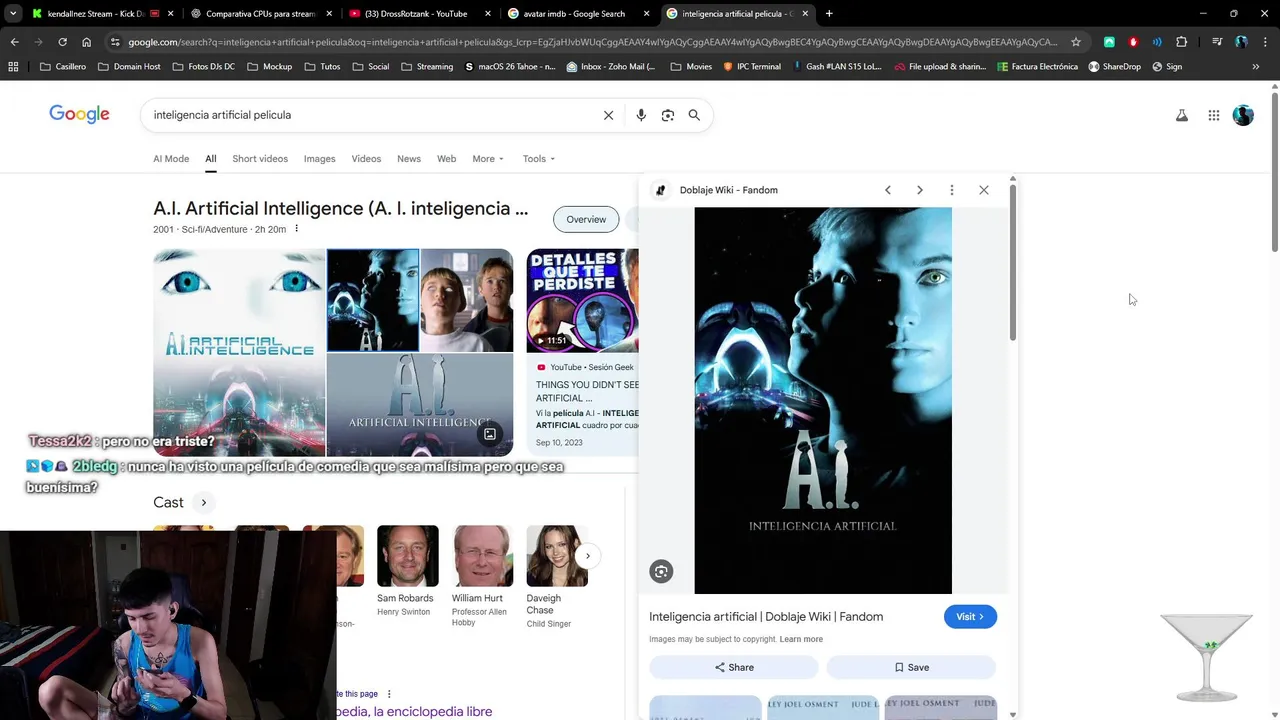
Task: Clear the search box with the X
Action: (608, 115)
